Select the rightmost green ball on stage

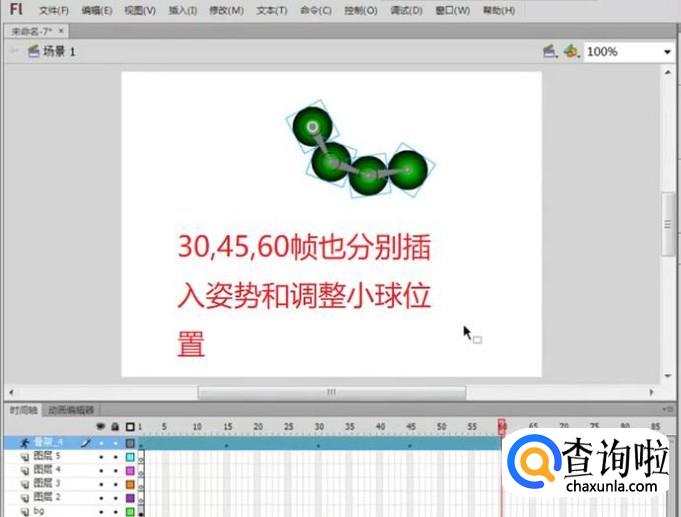(x=408, y=170)
